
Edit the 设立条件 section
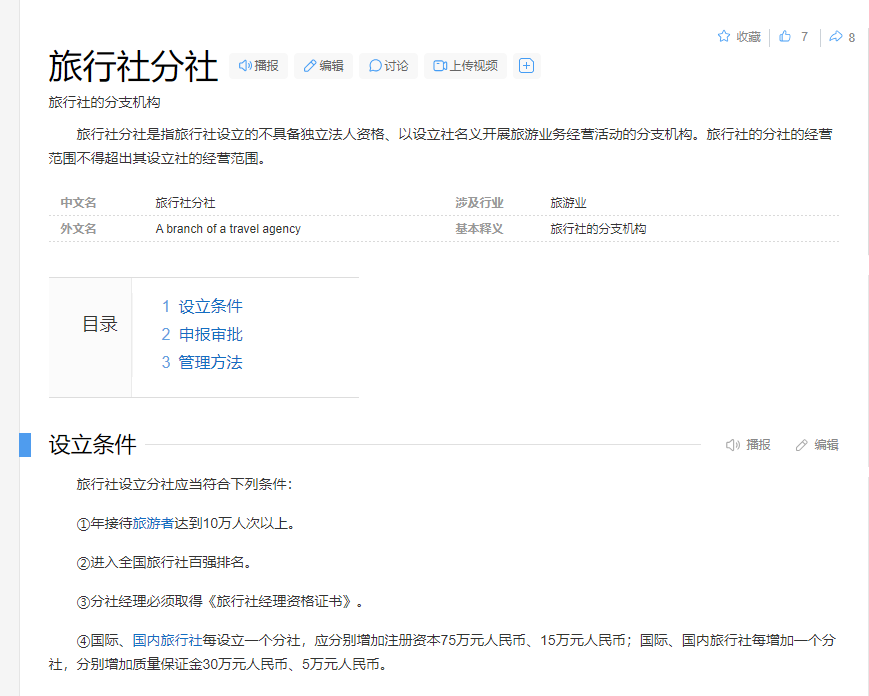pos(816,445)
